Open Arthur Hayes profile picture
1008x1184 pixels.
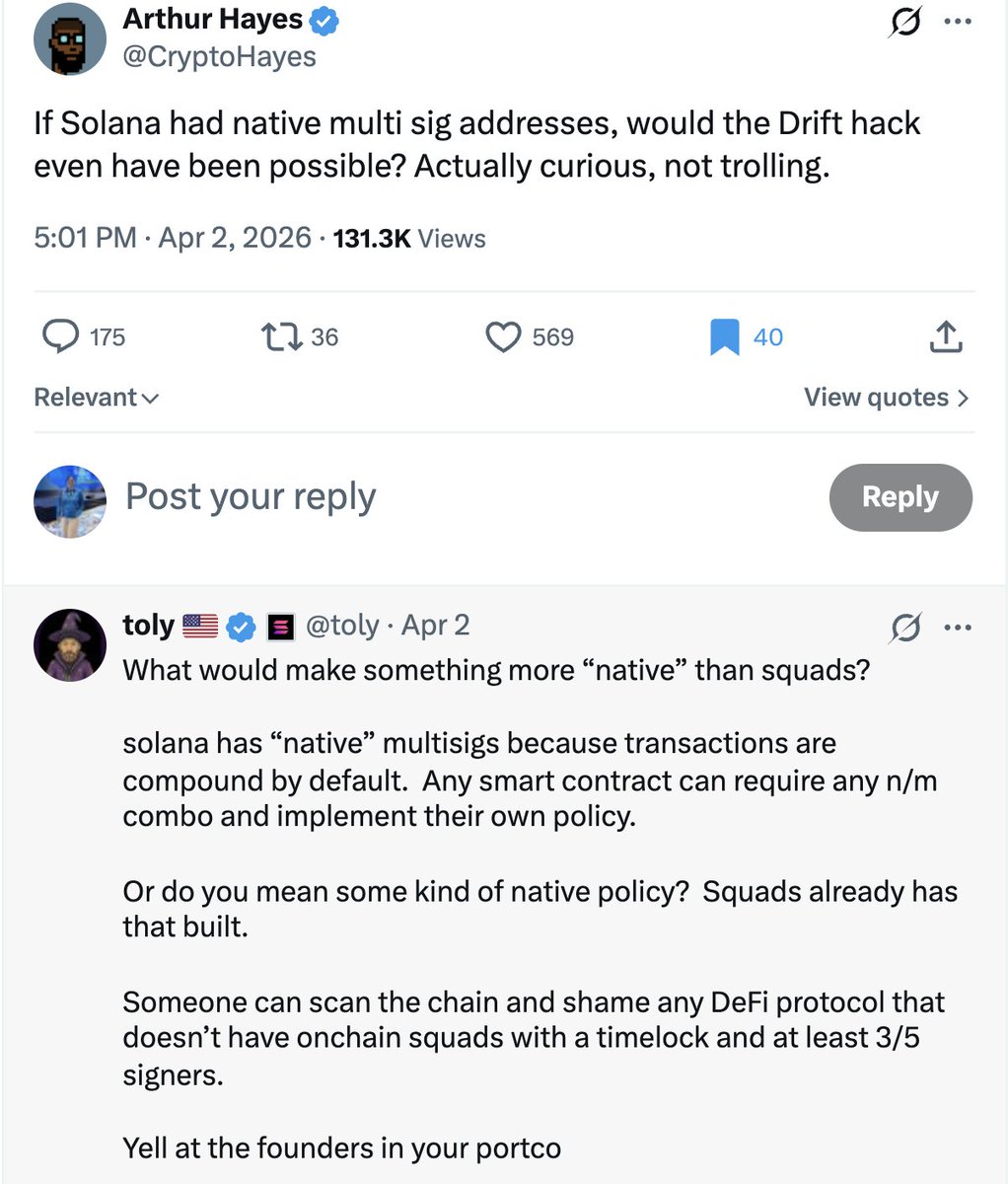[69, 38]
